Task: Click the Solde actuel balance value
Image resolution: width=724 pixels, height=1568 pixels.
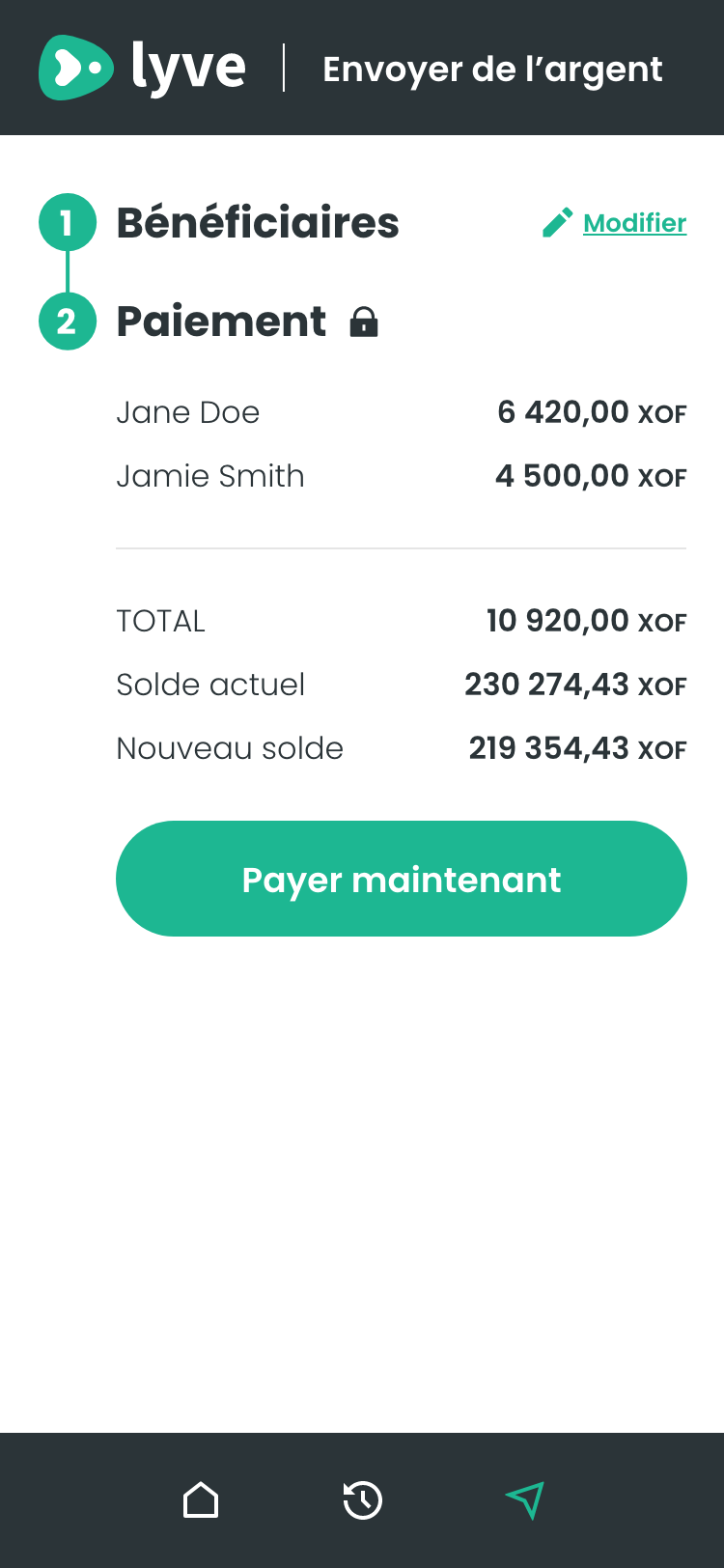Action: pos(575,685)
